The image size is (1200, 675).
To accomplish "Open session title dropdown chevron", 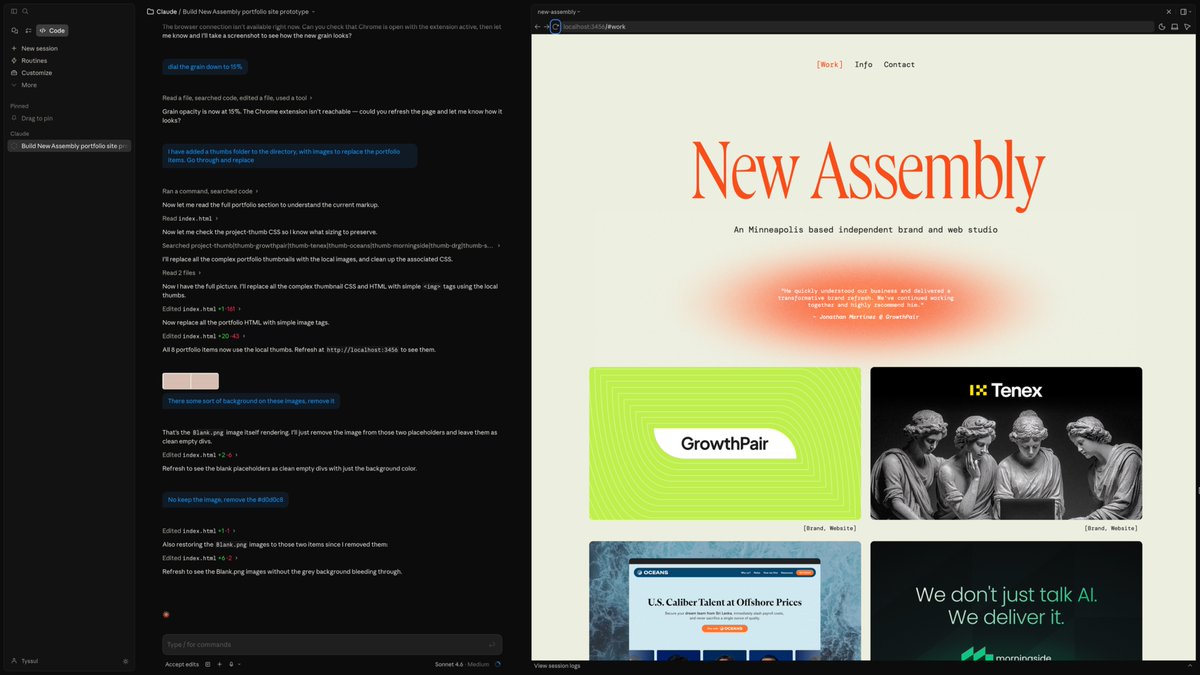I will [x=312, y=12].
